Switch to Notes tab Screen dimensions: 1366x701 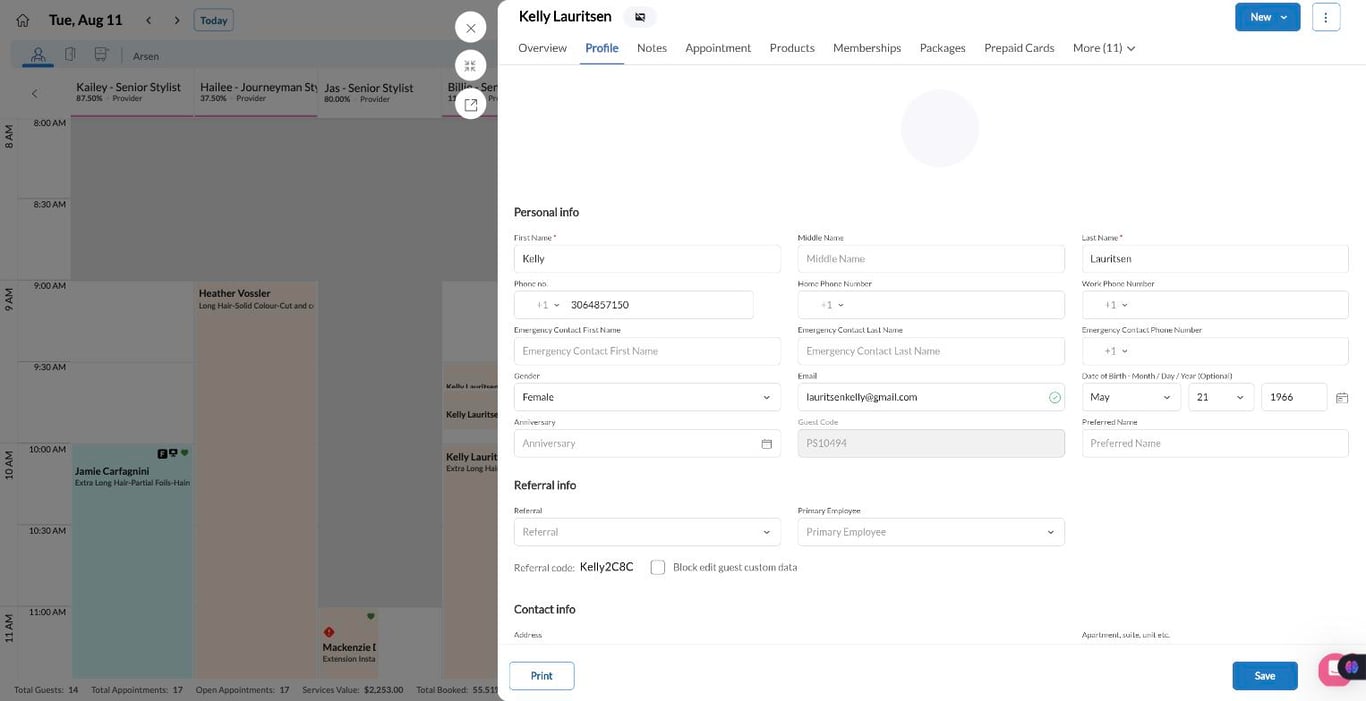tap(652, 48)
